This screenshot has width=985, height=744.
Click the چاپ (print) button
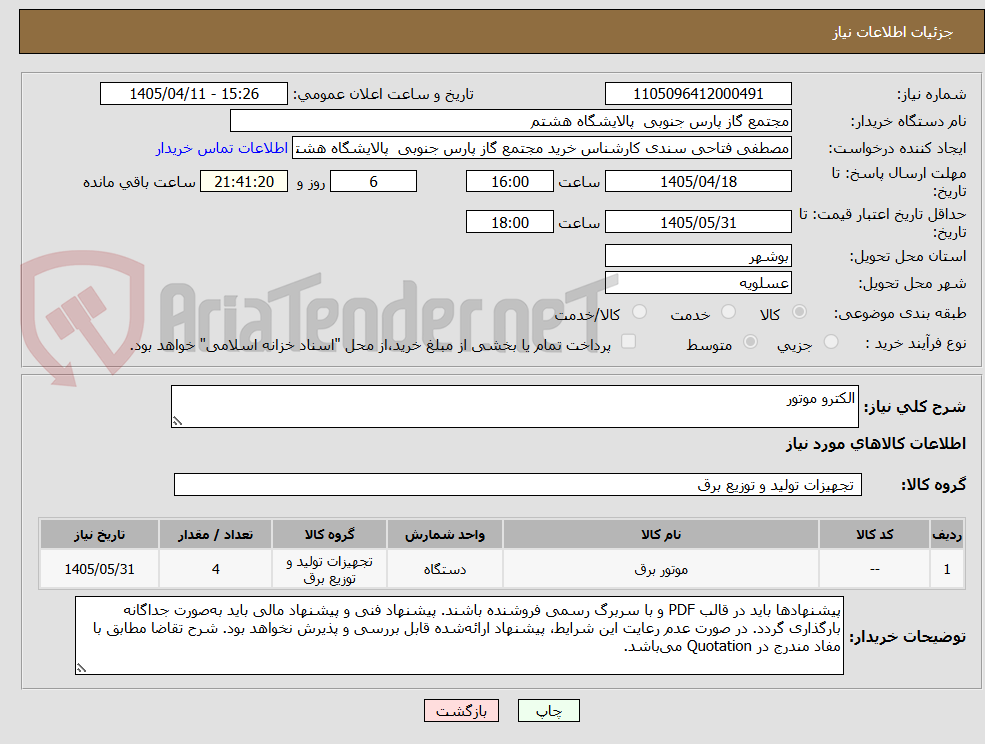tap(548, 711)
